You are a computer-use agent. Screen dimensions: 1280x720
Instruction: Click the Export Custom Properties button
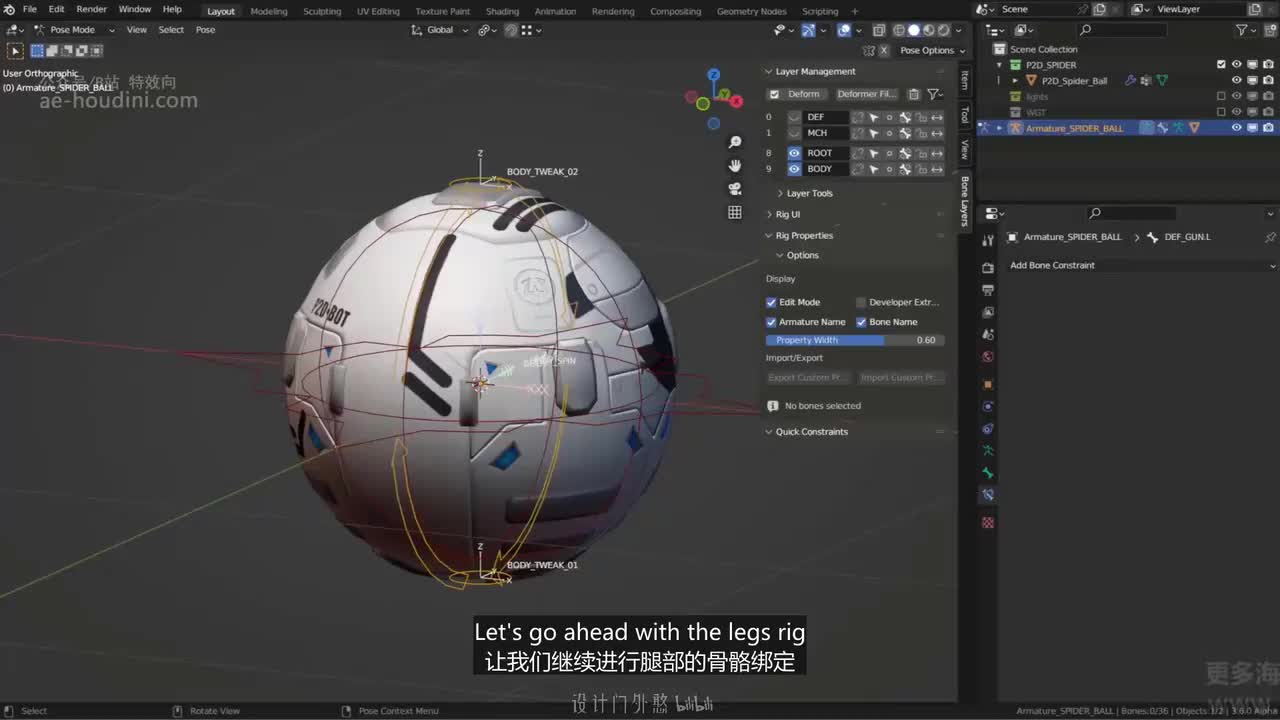(x=809, y=378)
